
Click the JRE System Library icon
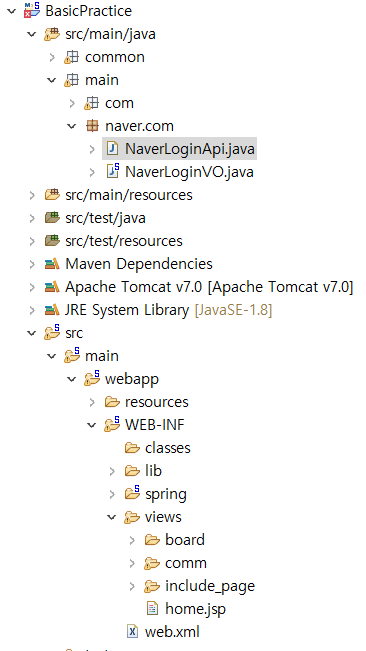point(52,310)
